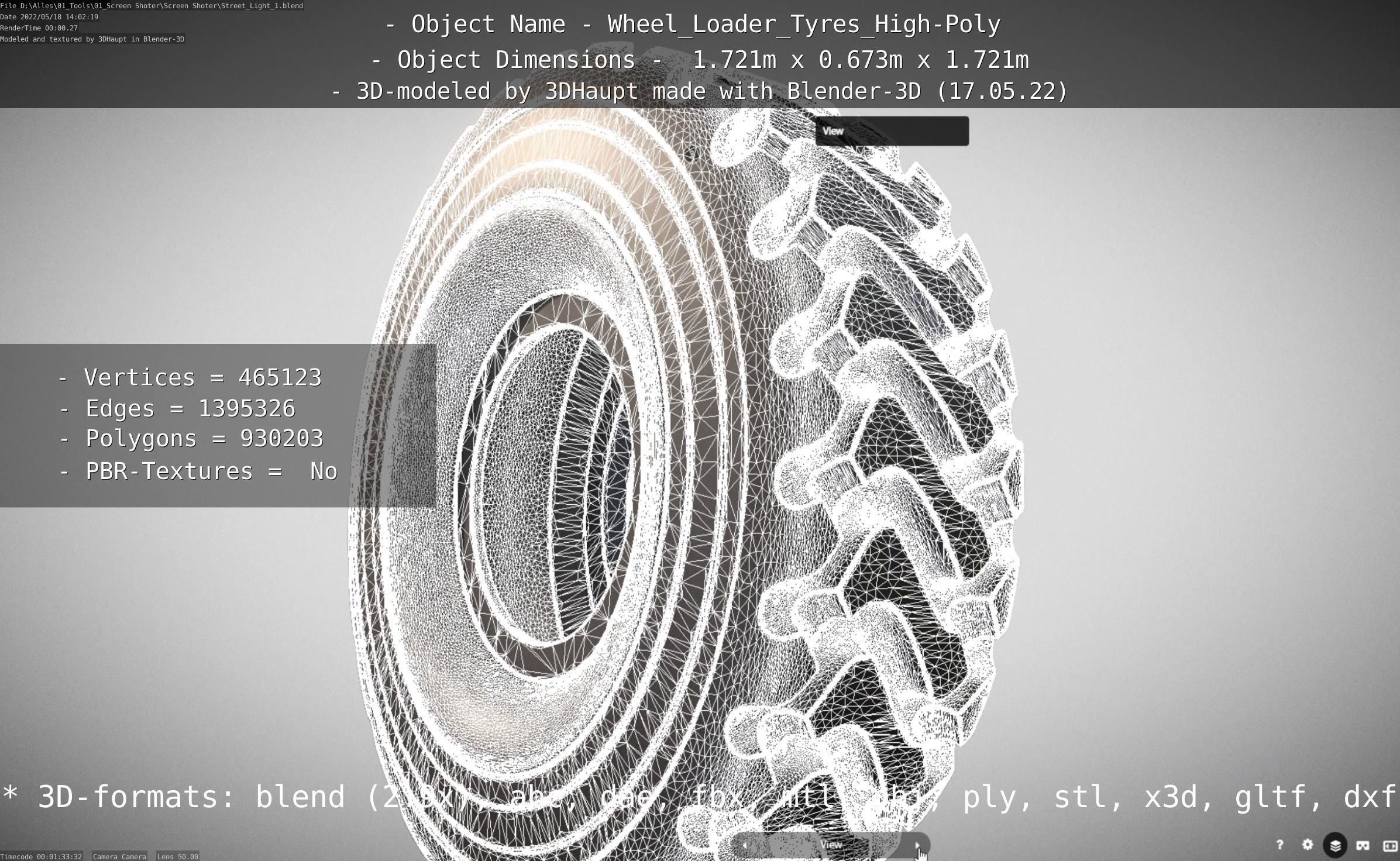Click the Date 2022/05/18 stamp text
This screenshot has height=861, width=1400.
point(49,17)
